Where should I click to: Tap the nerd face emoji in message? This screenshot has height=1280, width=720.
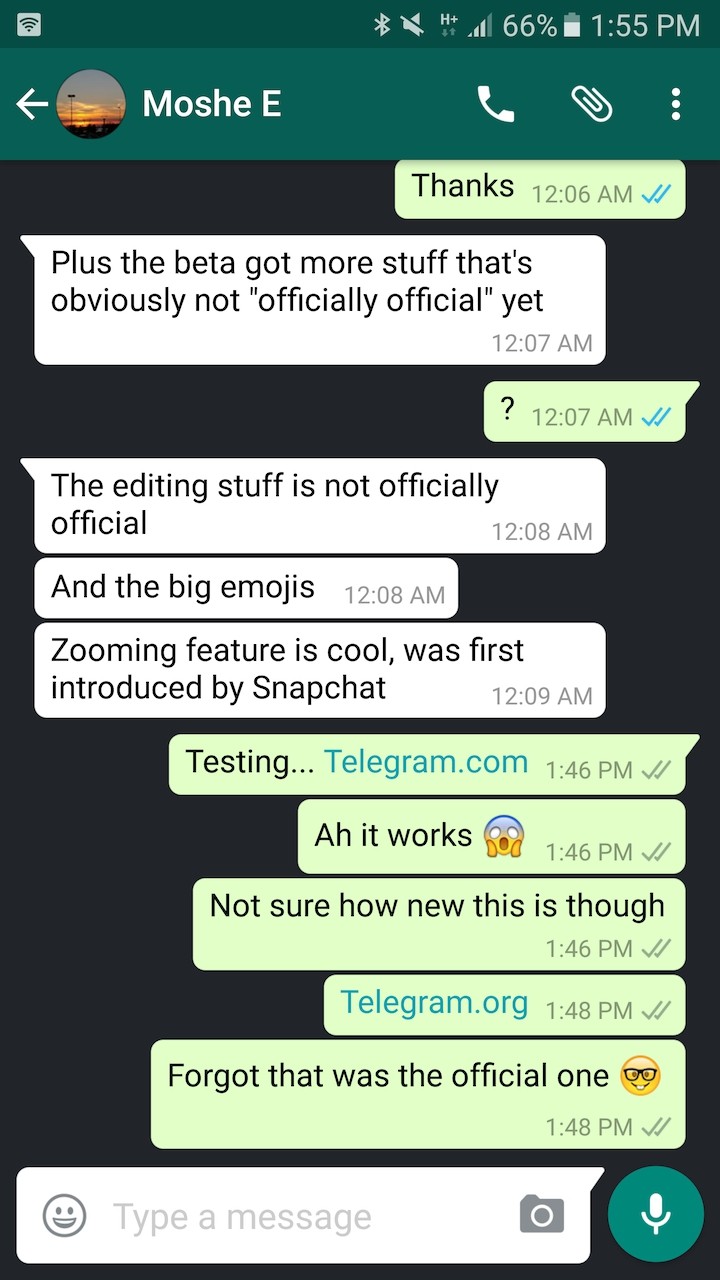point(640,1077)
